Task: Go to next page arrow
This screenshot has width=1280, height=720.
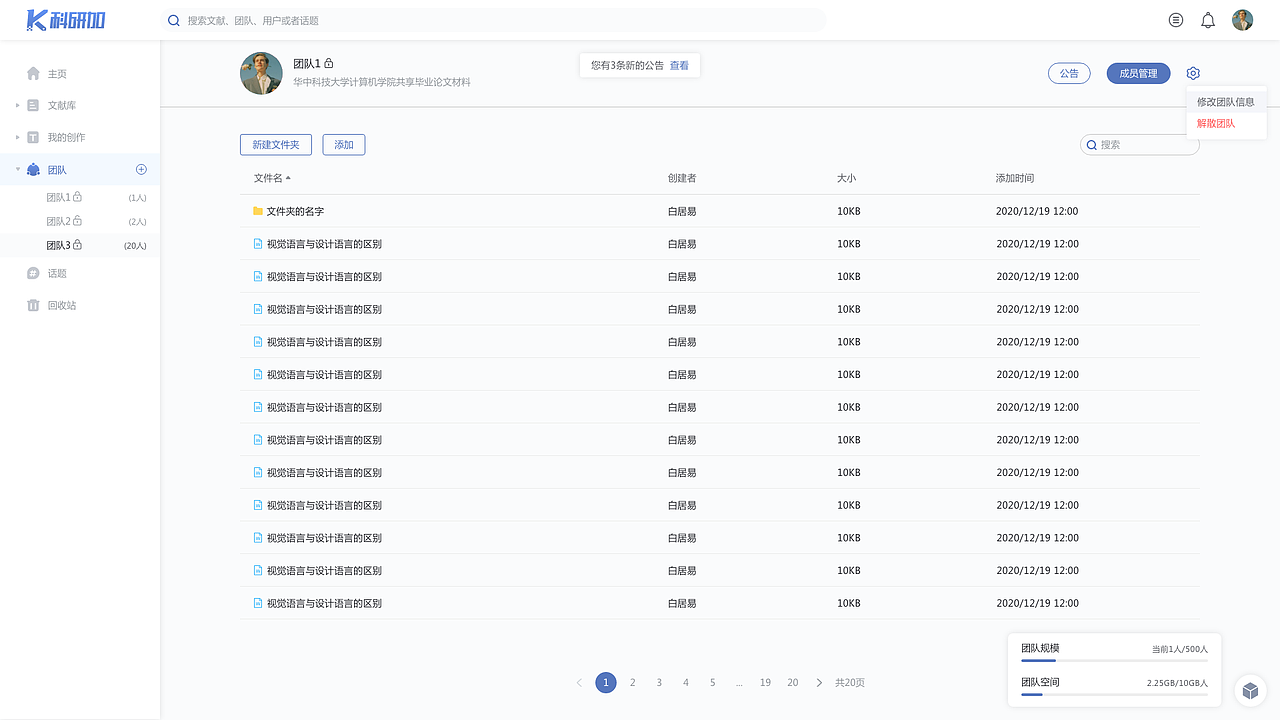Action: 819,683
